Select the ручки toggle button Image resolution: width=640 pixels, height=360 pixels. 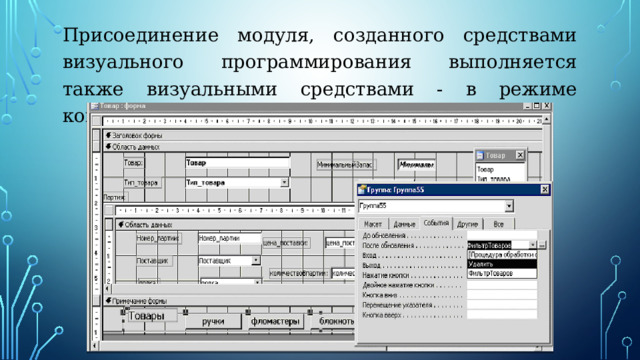coord(213,322)
